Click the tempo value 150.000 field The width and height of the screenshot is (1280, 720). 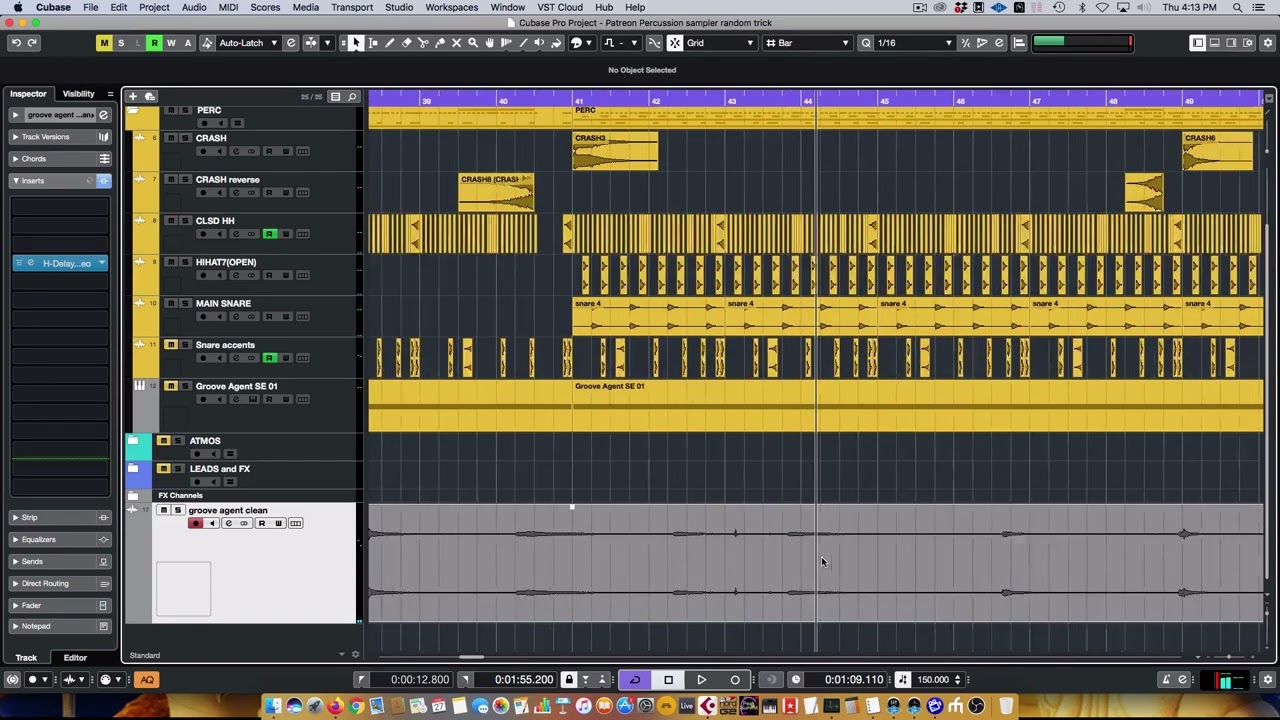(x=933, y=680)
